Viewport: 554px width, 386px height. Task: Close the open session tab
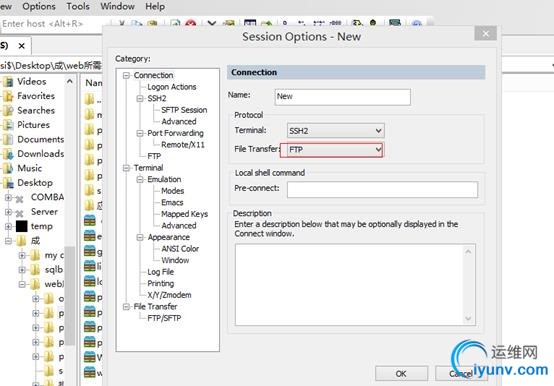point(22,46)
